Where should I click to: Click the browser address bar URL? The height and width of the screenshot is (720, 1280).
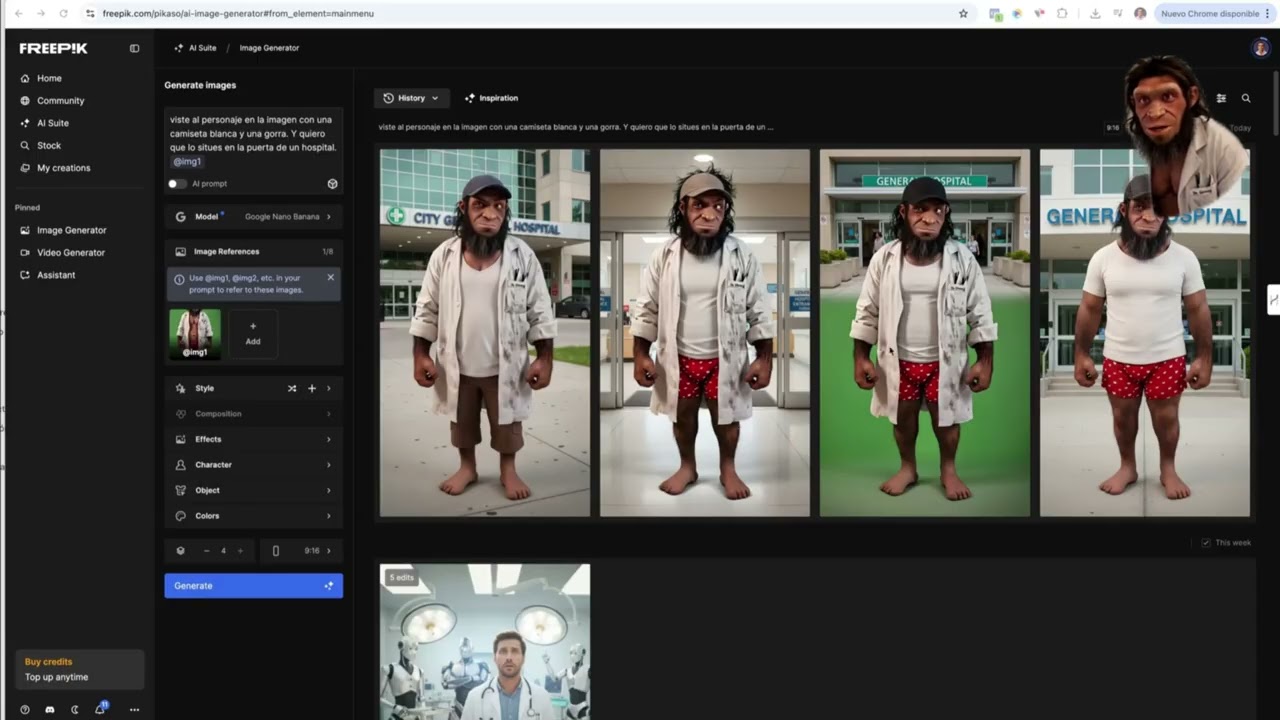238,14
